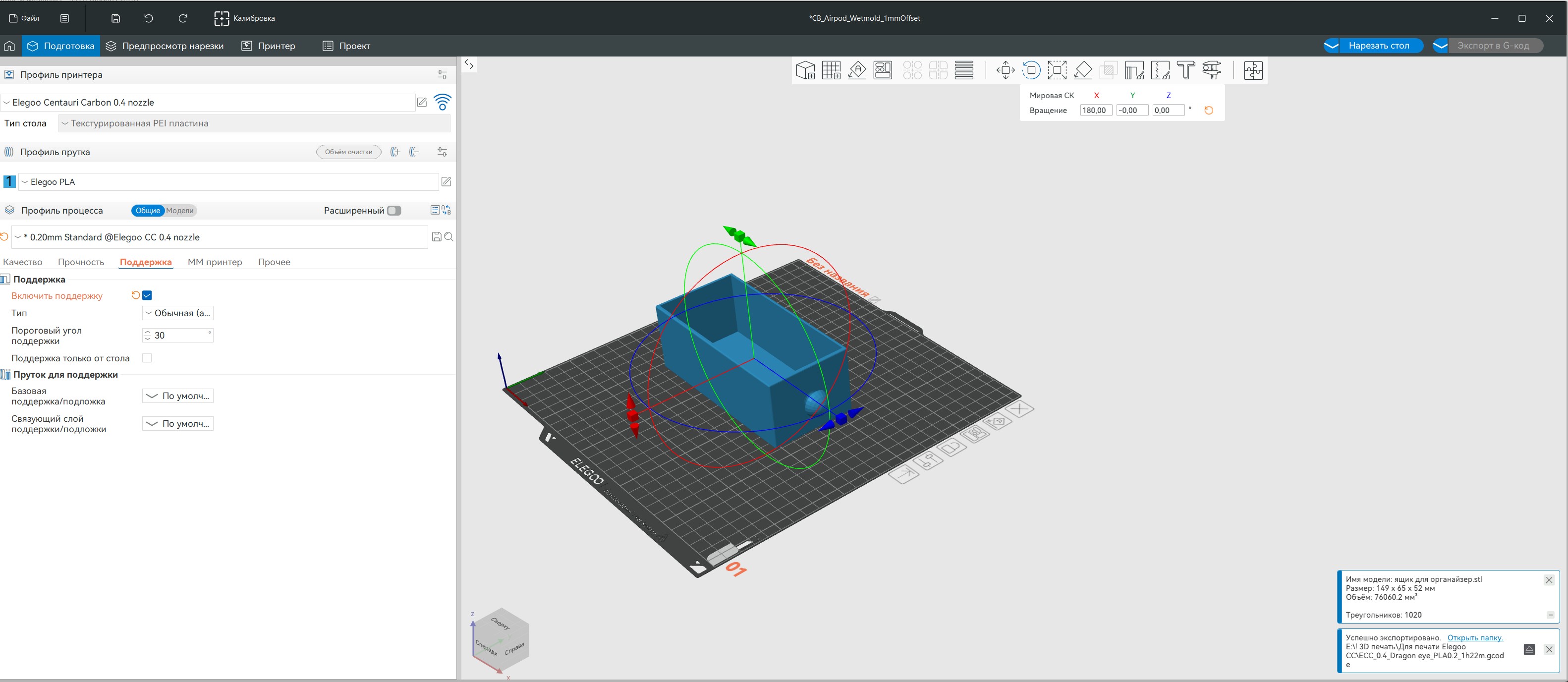Open the Text shape tool

coord(1186,71)
